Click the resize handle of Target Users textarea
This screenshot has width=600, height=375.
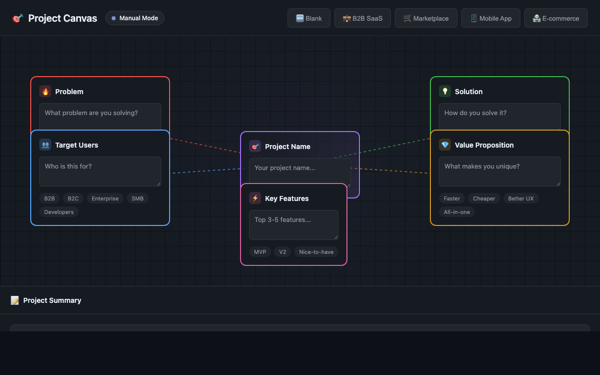pyautogui.click(x=158, y=184)
